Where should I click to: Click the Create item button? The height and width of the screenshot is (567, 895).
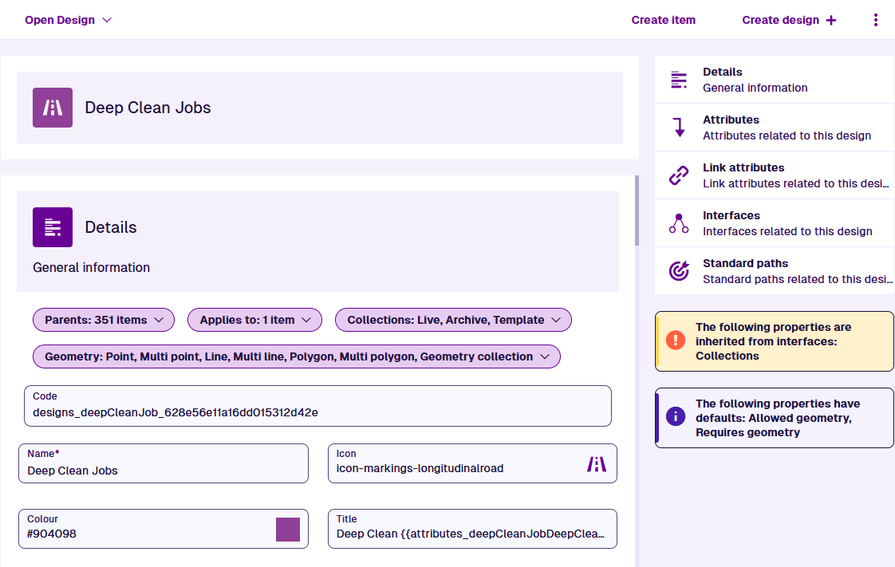tap(663, 20)
